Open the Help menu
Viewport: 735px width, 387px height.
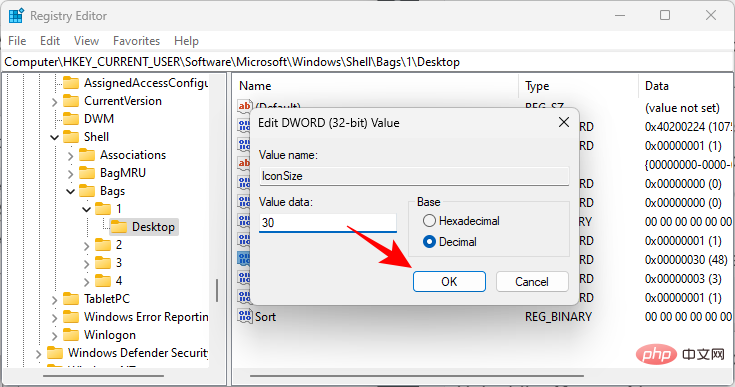(186, 41)
